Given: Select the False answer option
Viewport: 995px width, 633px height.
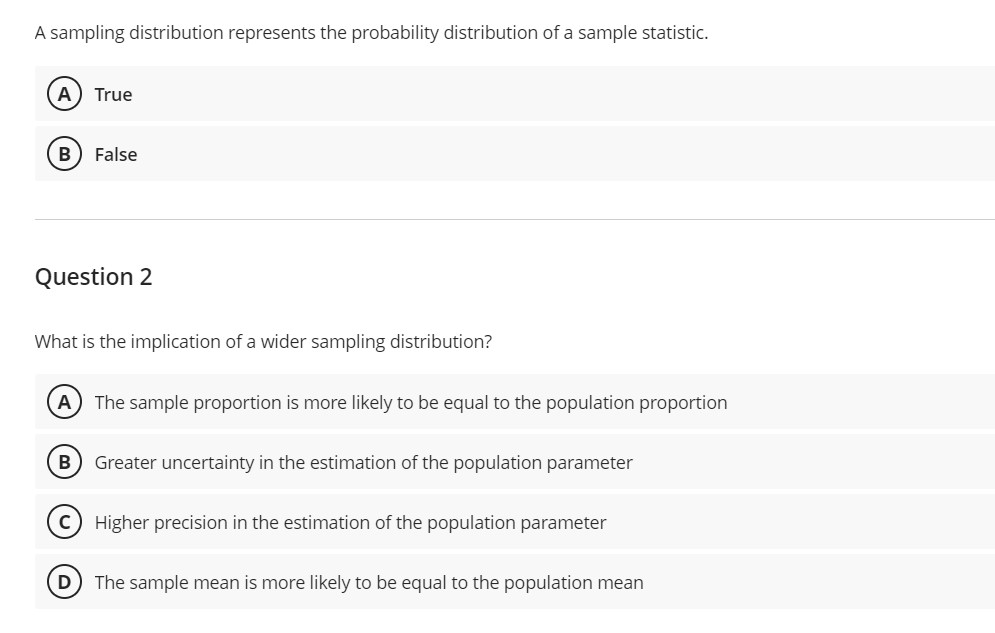Looking at the screenshot, I should [x=115, y=154].
